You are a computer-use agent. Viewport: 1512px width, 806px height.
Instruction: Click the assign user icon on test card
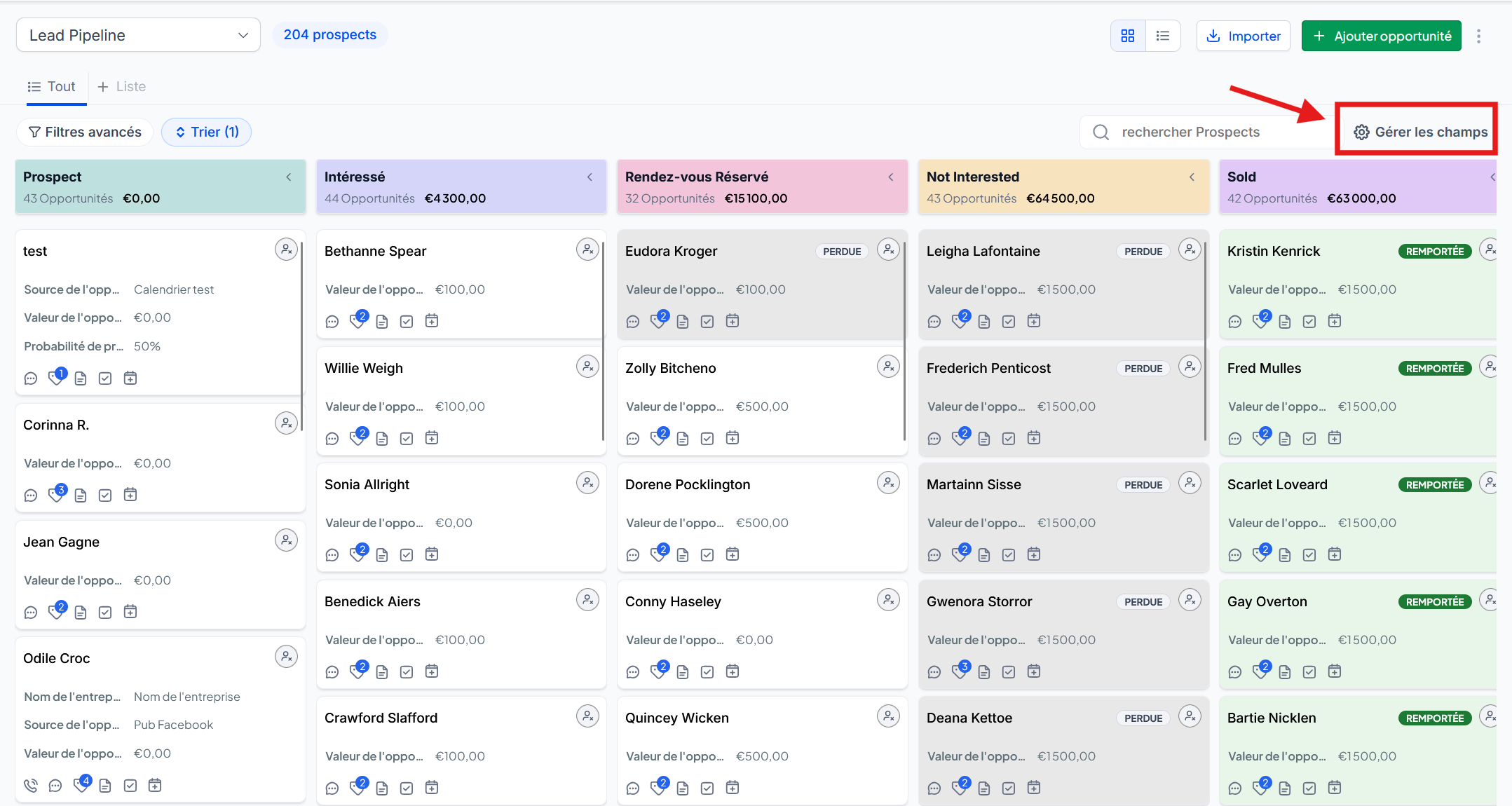coord(286,250)
